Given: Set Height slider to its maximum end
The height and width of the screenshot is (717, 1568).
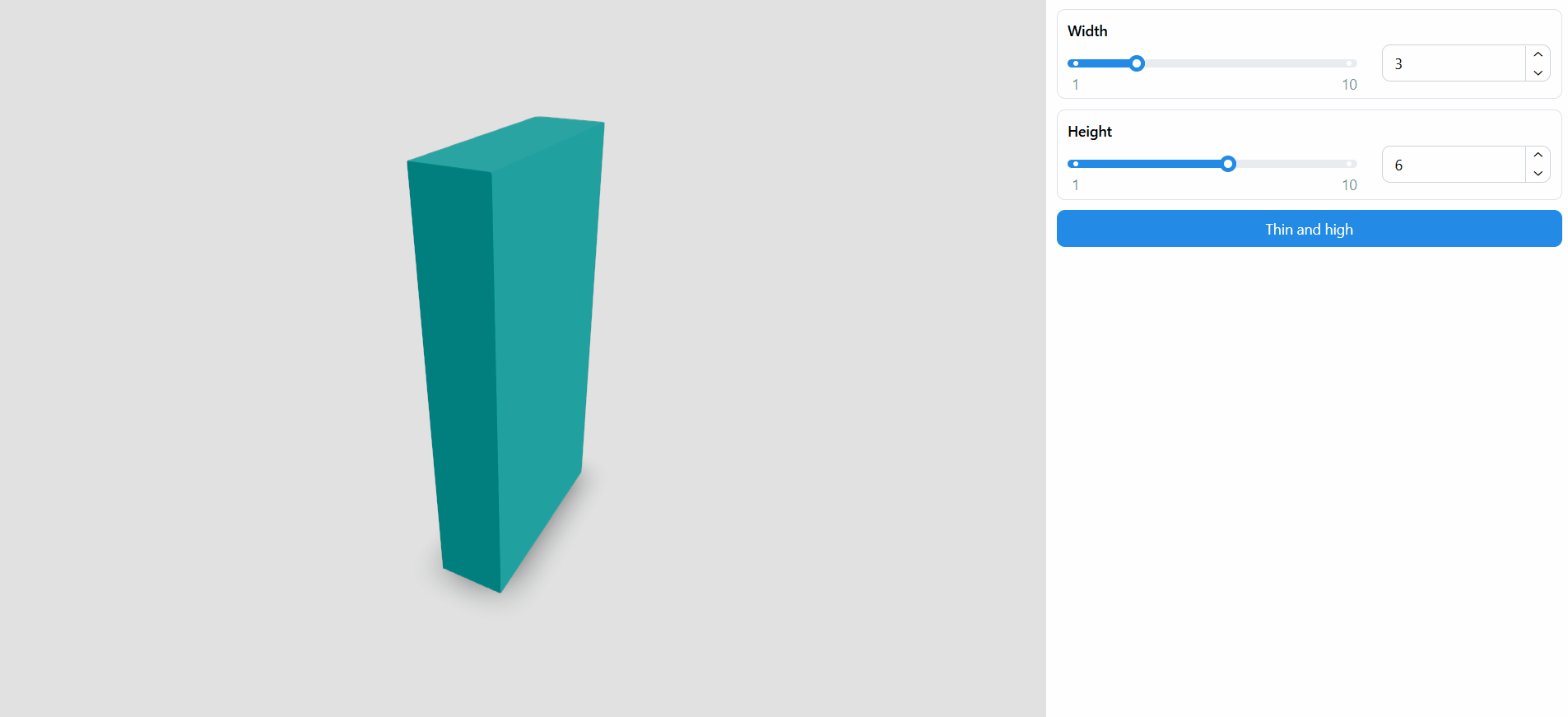Looking at the screenshot, I should (x=1350, y=164).
